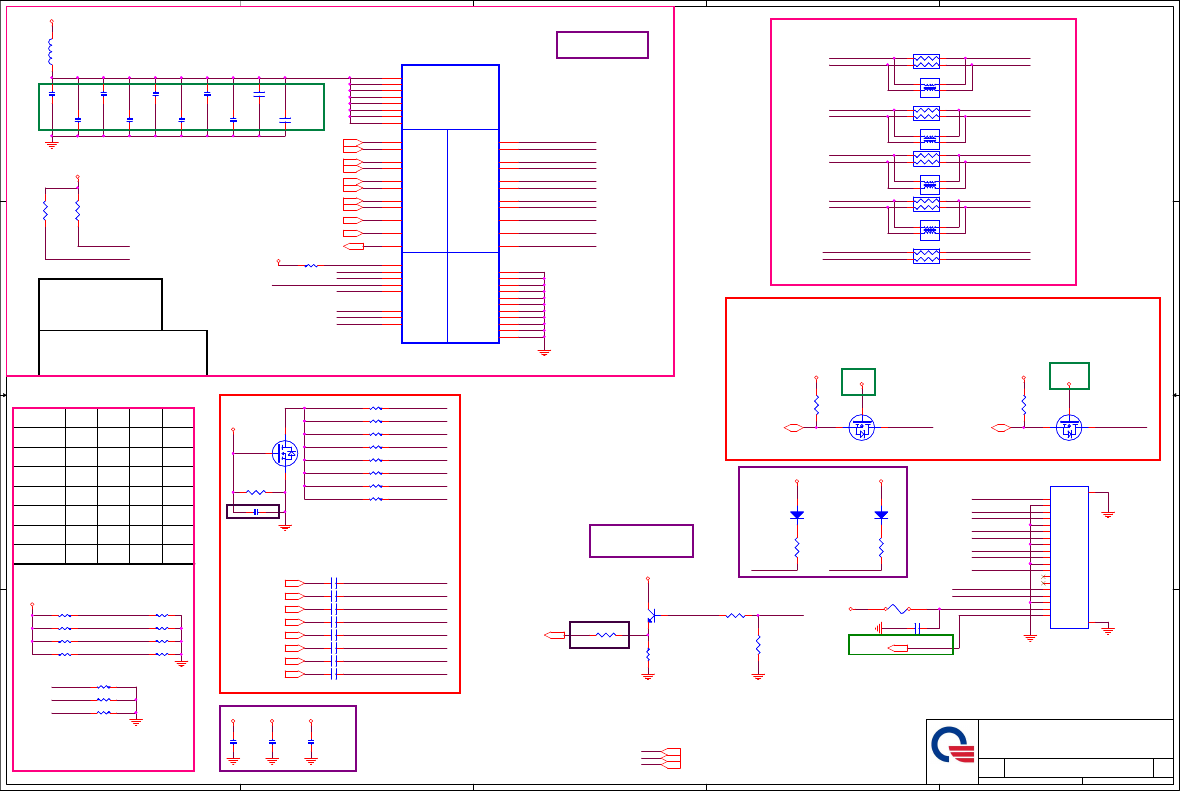Click the empty purple box beside the IC top
The image size is (1180, 791).
[x=602, y=45]
